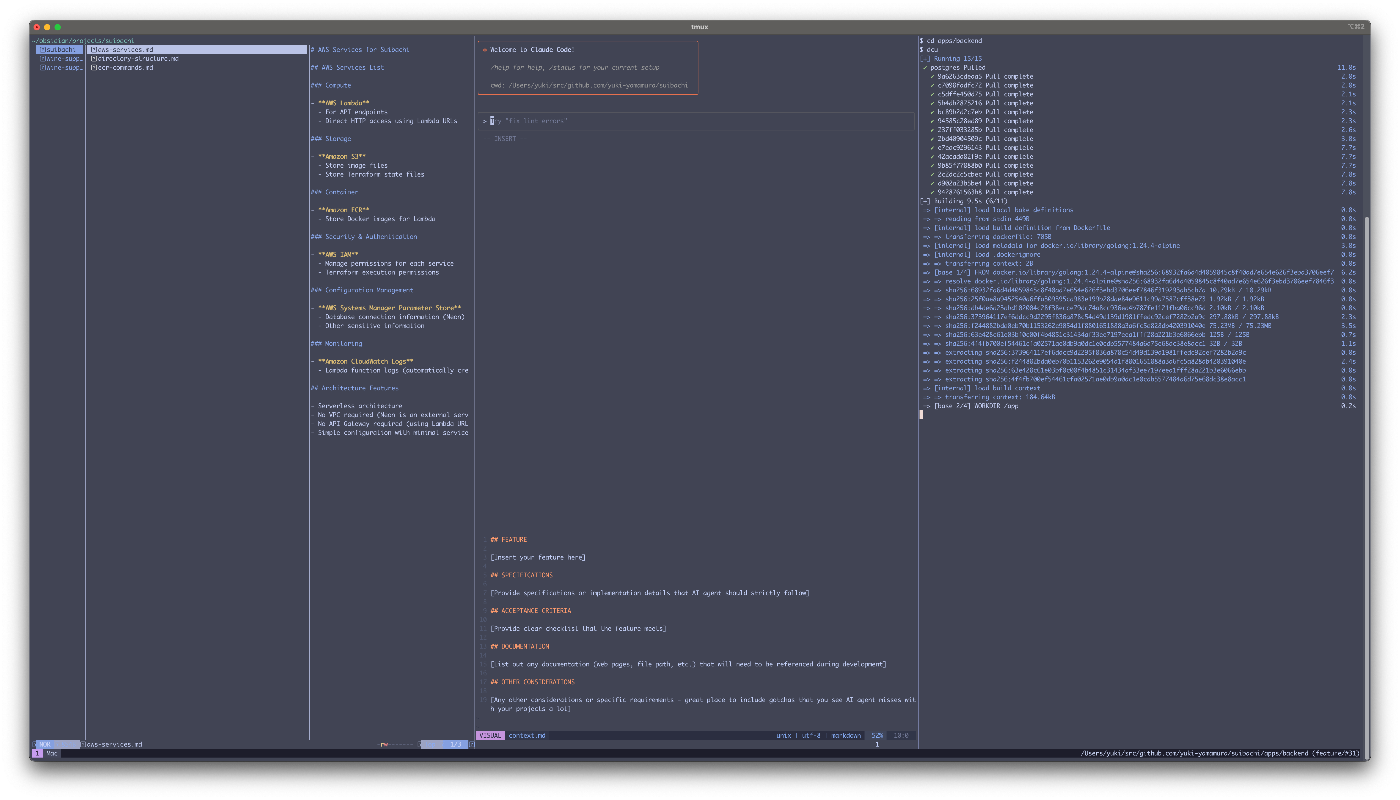Click '[Insert your feature here]' line
The width and height of the screenshot is (1400, 800).
tap(538, 558)
